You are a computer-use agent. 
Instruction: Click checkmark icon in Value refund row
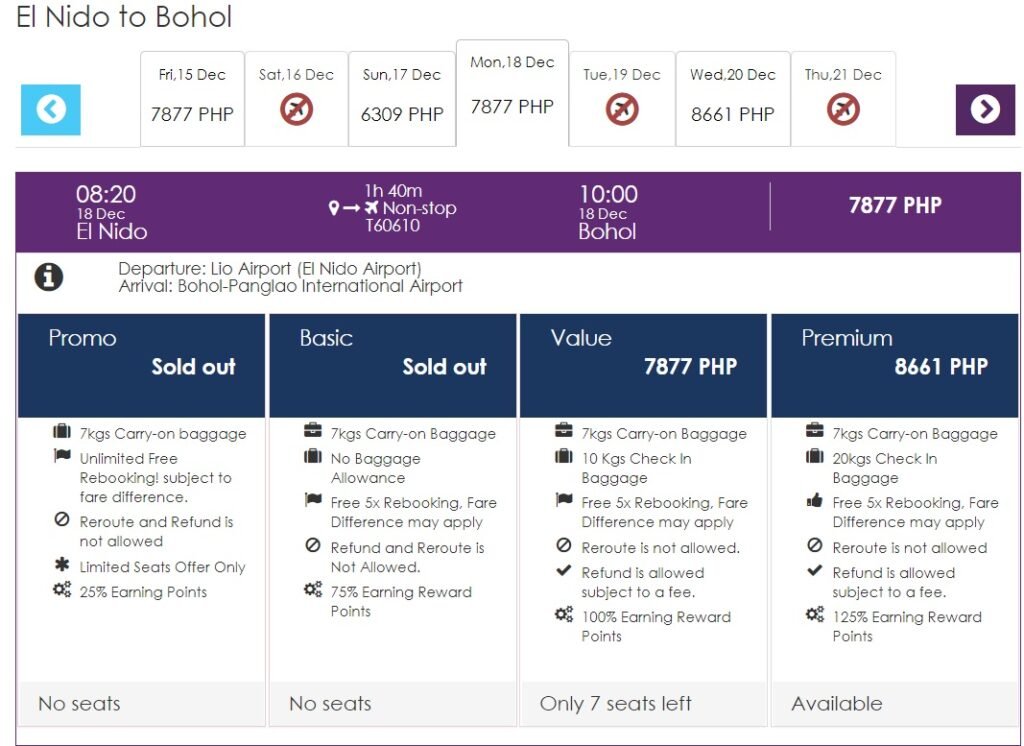(563, 570)
